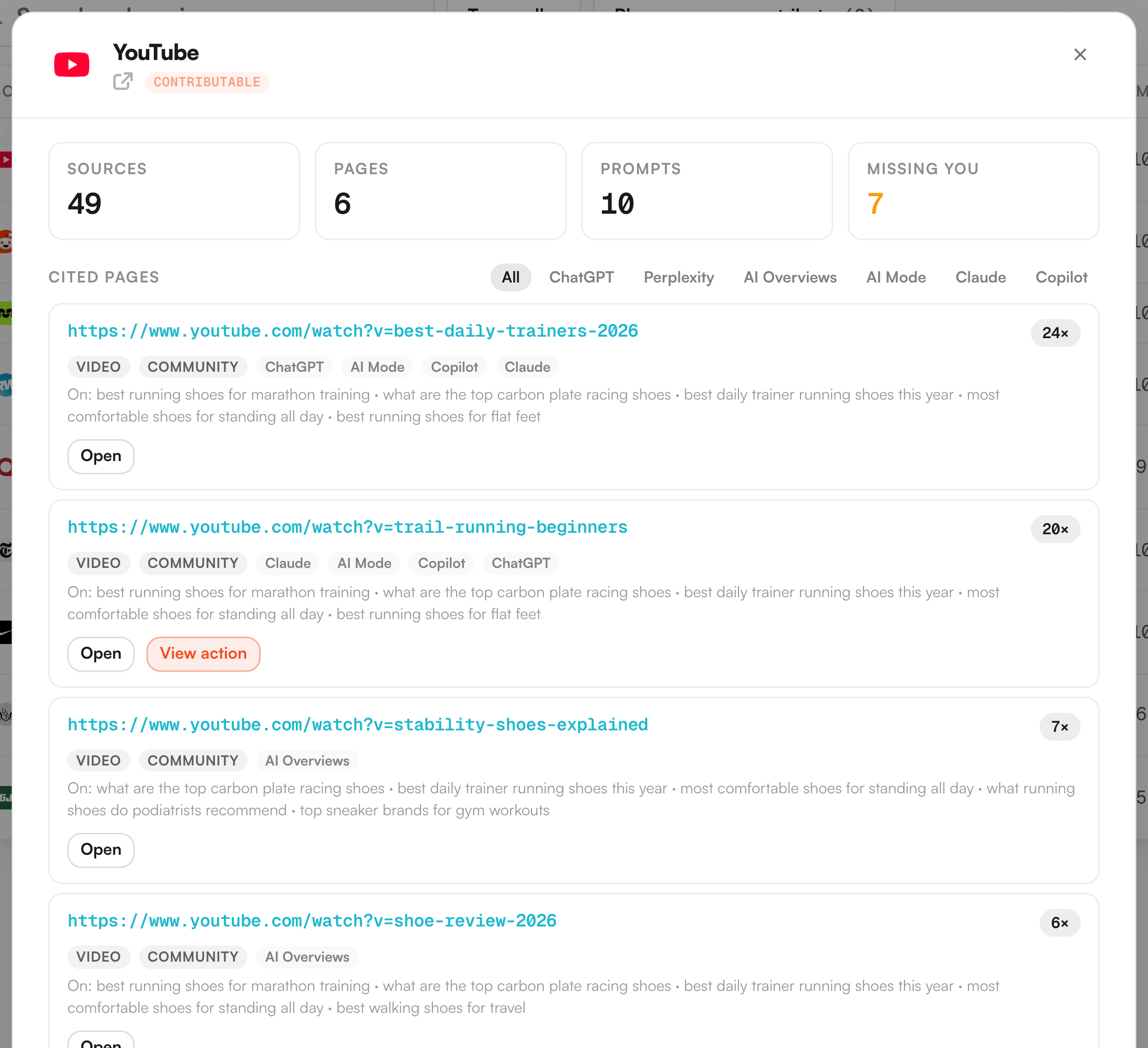Screen dimensions: 1148x1048
Task: Click prompt list text under stability-shoes-explained
Action: [571, 799]
